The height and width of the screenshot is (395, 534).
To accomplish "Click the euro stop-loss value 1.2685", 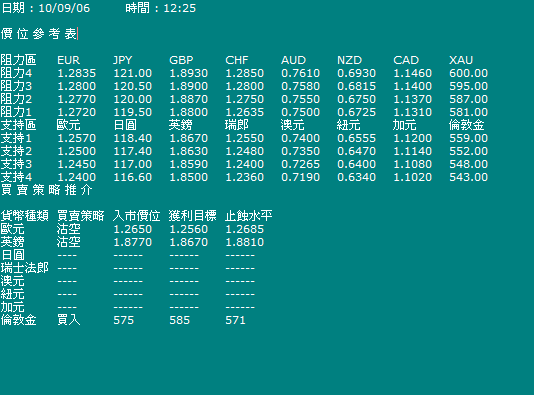I will [245, 229].
